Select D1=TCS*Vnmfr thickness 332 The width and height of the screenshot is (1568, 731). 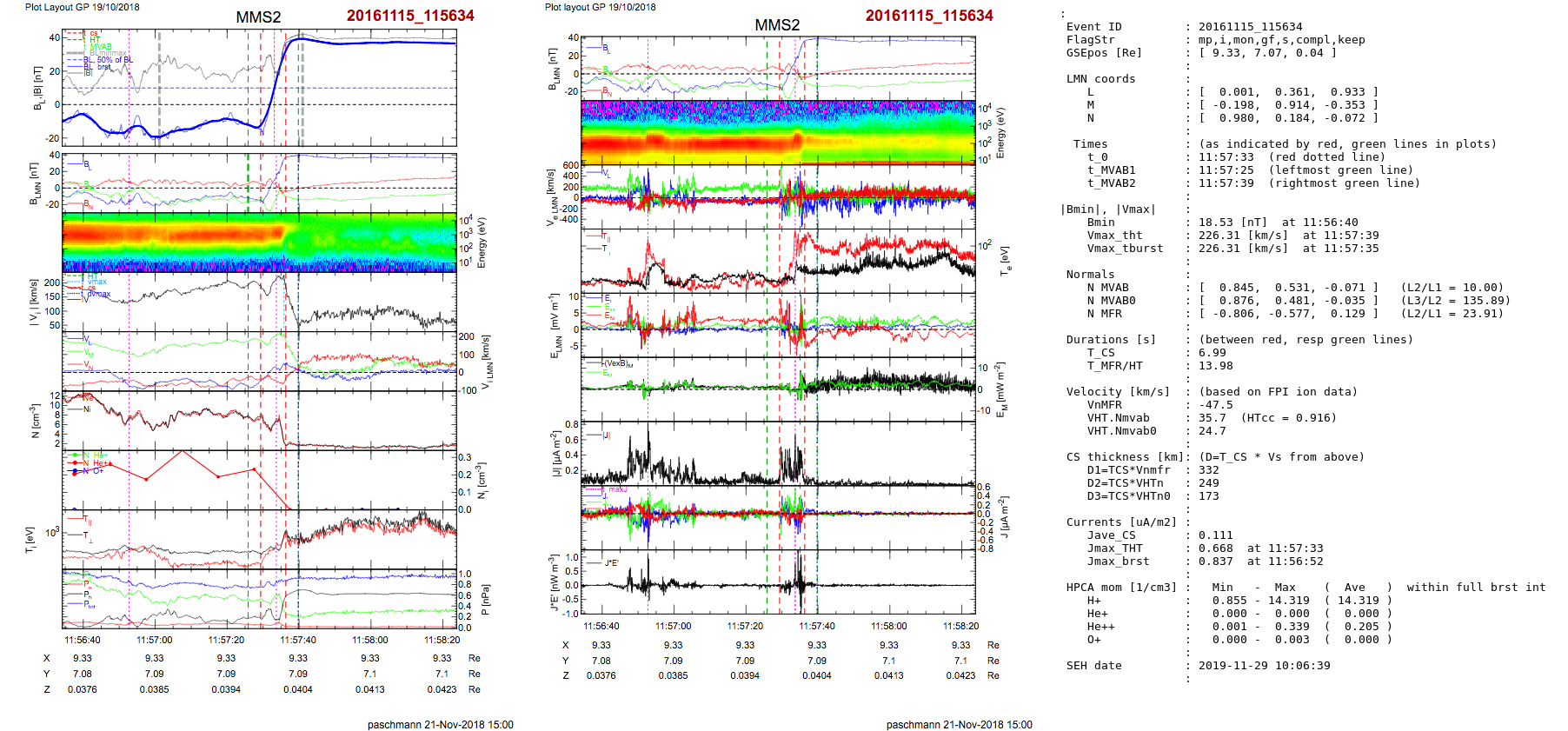[1153, 470]
